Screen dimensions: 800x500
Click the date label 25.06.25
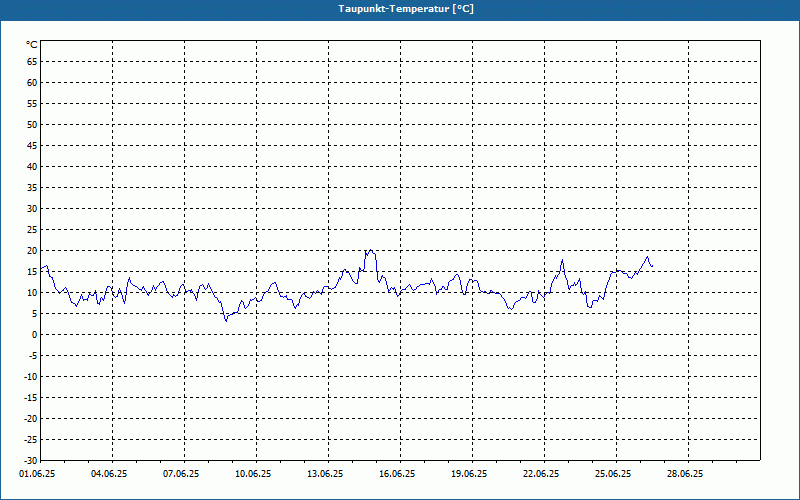coord(613,474)
